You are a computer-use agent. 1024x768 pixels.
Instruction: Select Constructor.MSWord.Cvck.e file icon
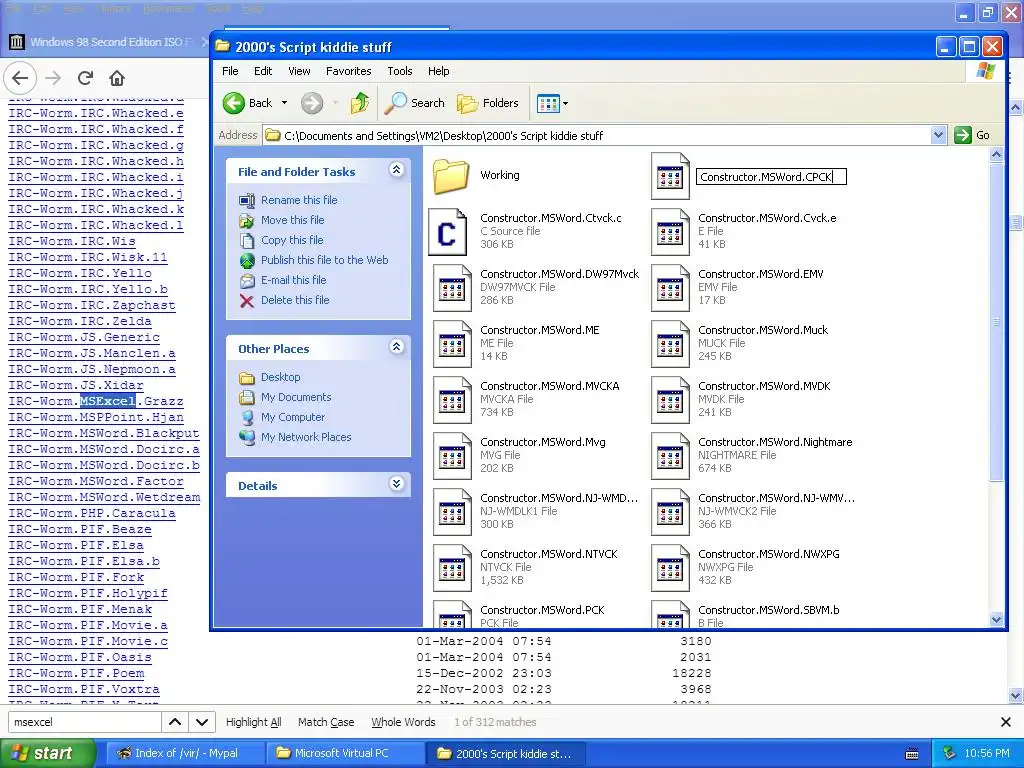click(x=670, y=232)
